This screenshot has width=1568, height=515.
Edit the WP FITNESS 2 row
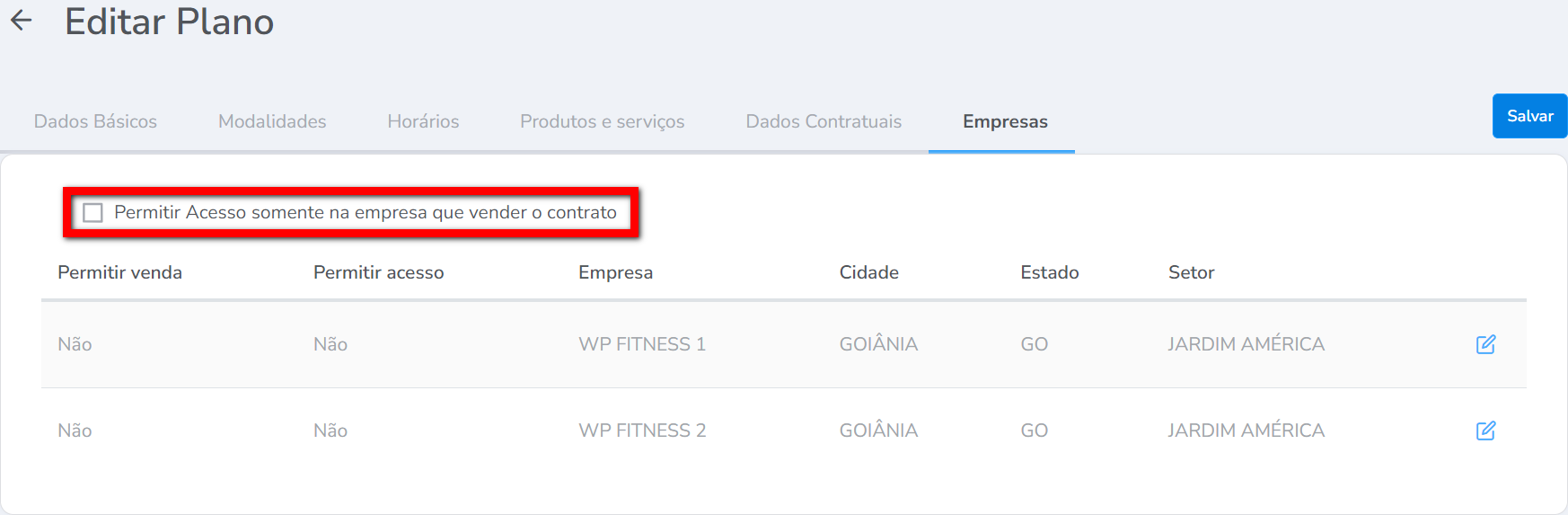click(1485, 431)
